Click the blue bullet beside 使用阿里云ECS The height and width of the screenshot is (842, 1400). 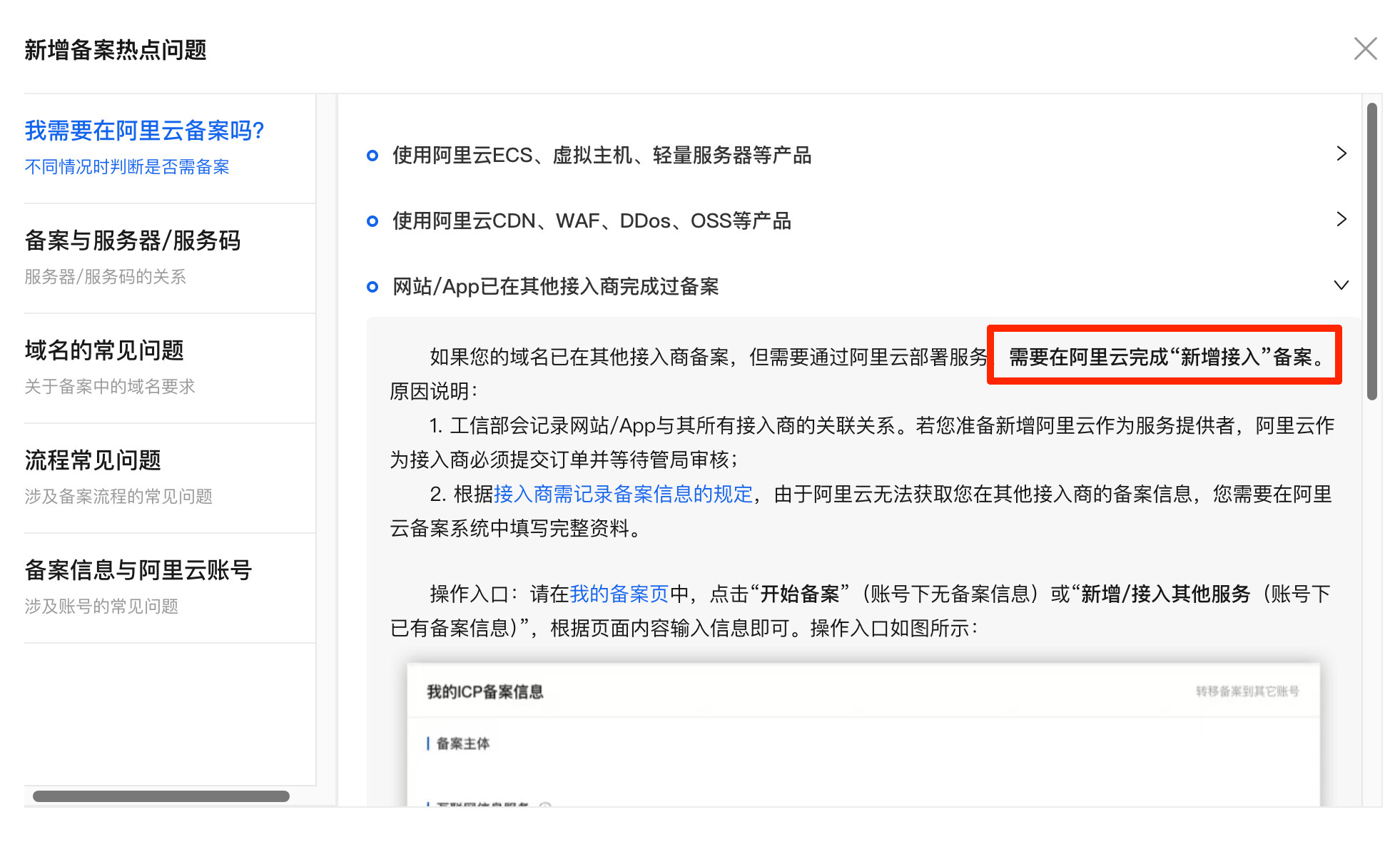(x=372, y=156)
